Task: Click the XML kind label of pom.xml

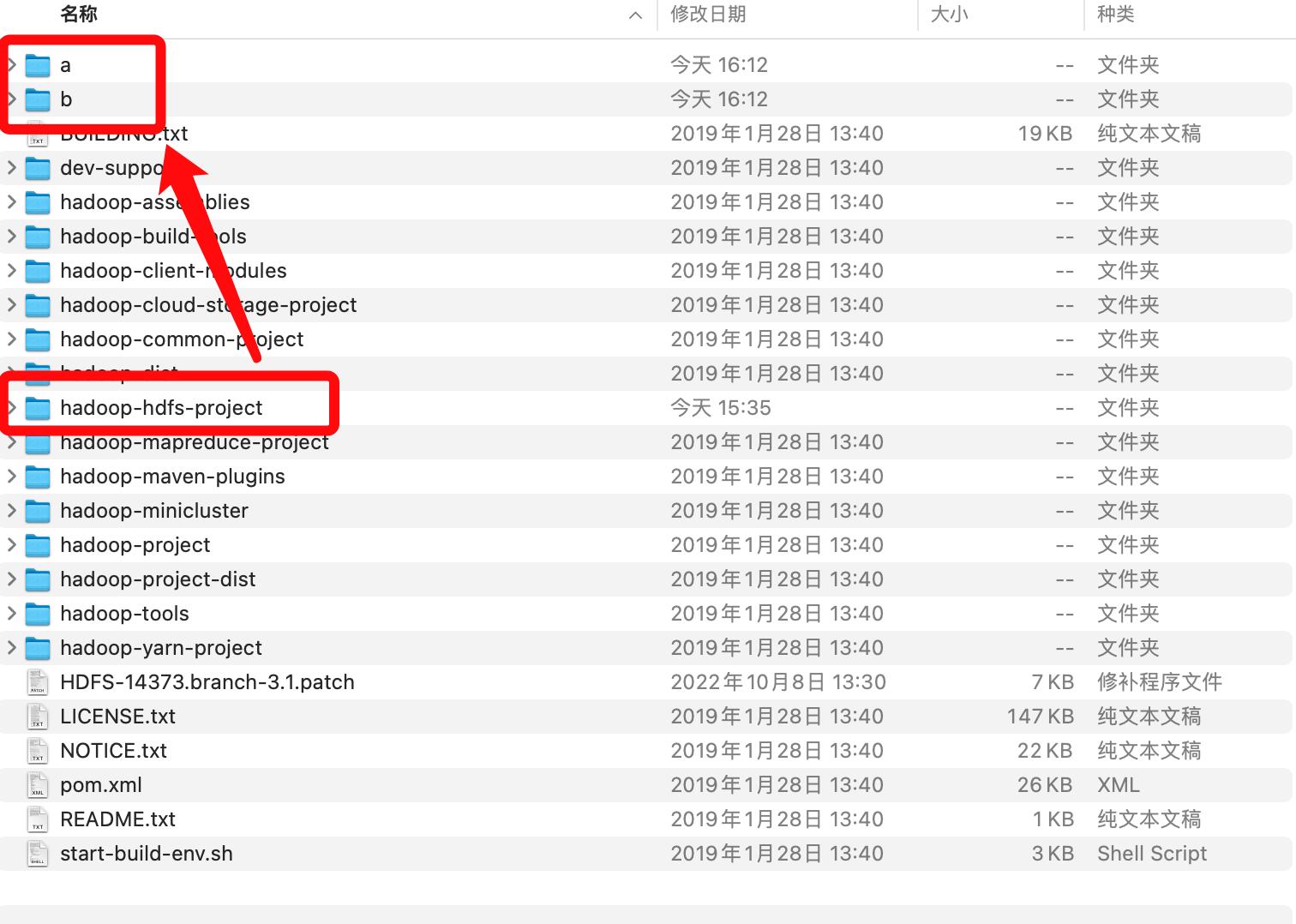Action: tap(1119, 785)
